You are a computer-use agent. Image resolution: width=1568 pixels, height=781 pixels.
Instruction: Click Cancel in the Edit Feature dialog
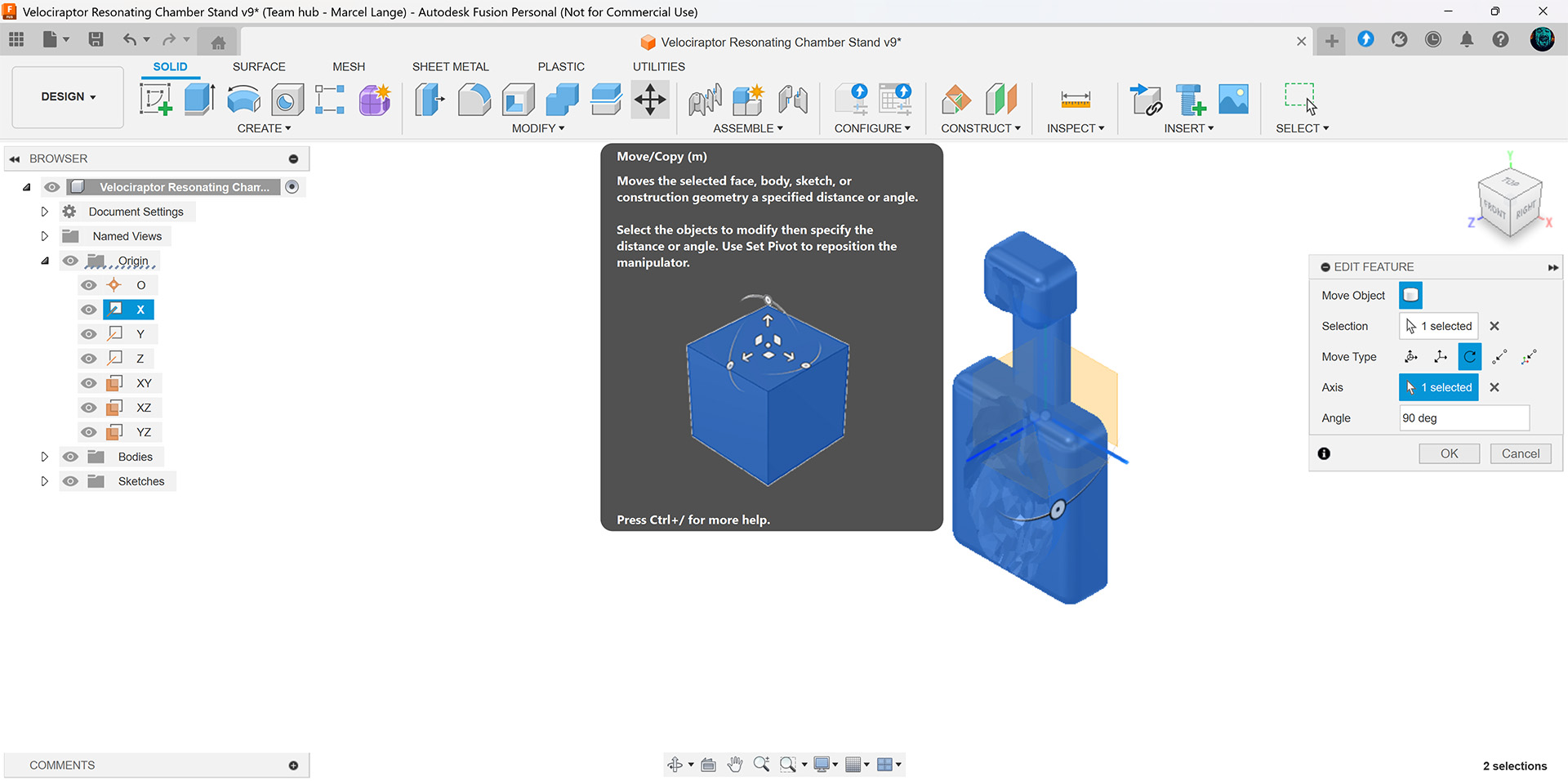(x=1520, y=454)
